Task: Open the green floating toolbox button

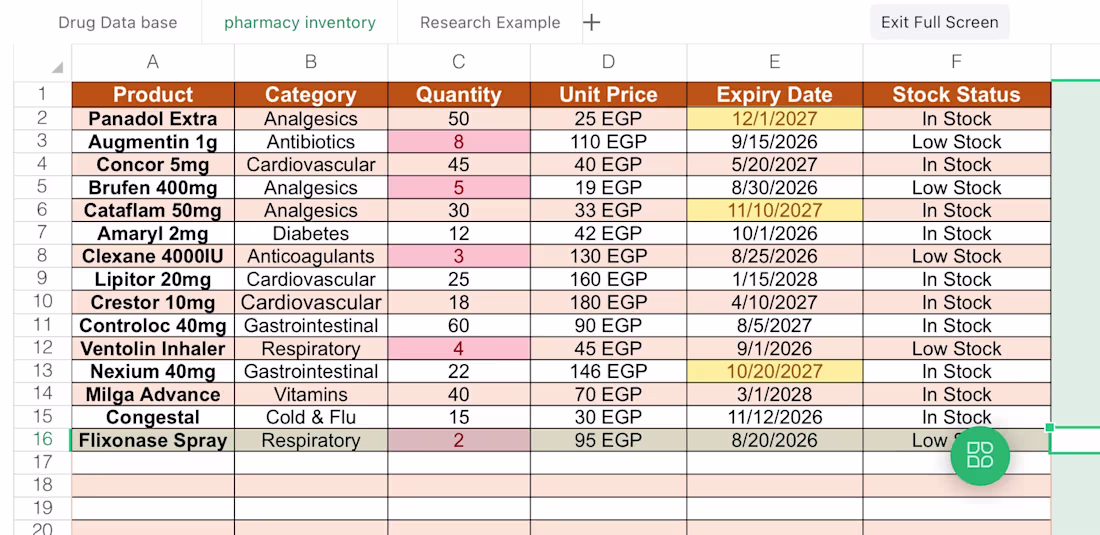Action: tap(980, 456)
